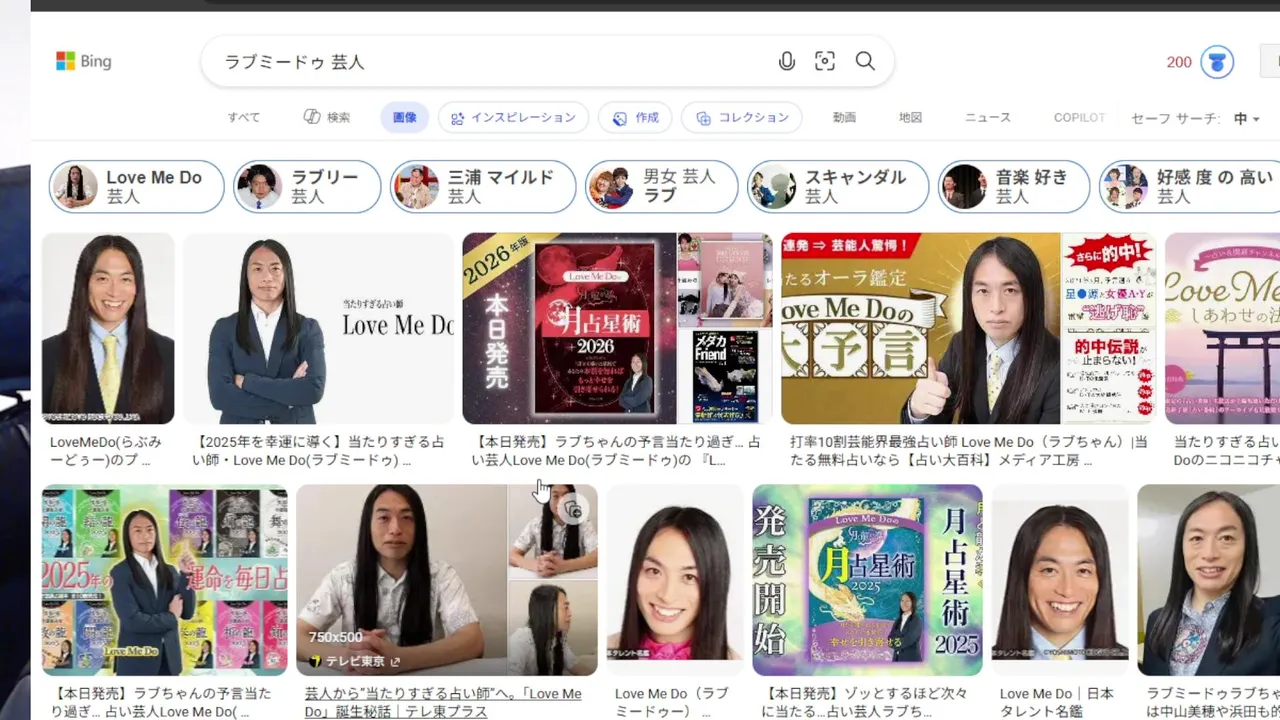Image resolution: width=1280 pixels, height=720 pixels.
Task: Open the インスピレーション tab
Action: click(513, 117)
